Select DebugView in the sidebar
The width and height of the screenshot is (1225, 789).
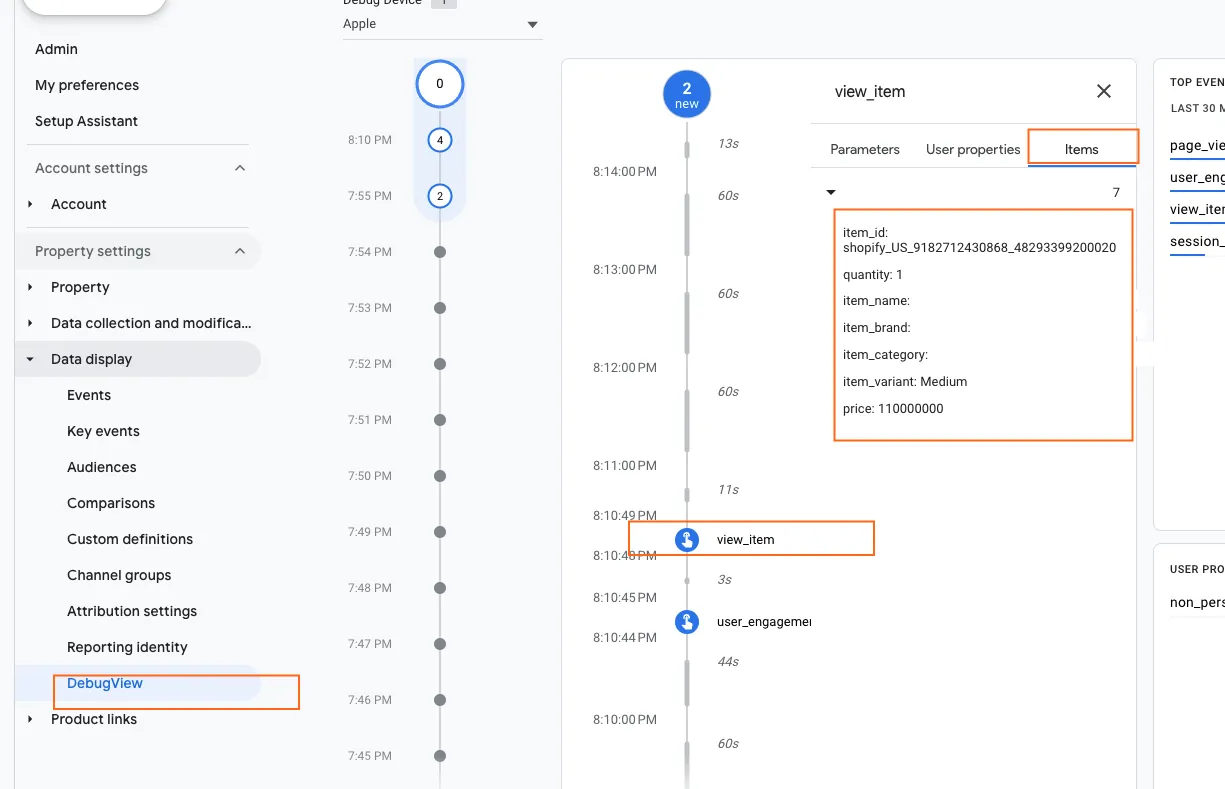pos(105,684)
